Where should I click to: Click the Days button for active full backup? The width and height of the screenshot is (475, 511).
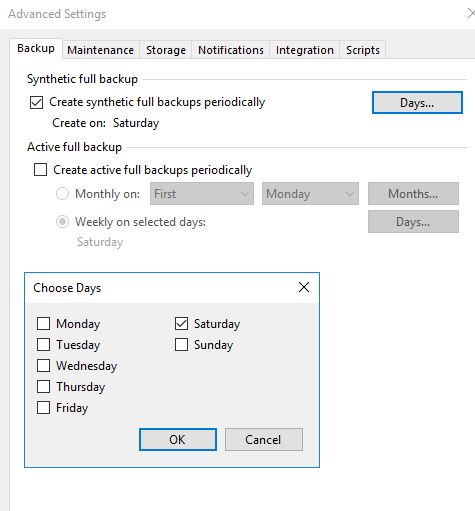413,222
